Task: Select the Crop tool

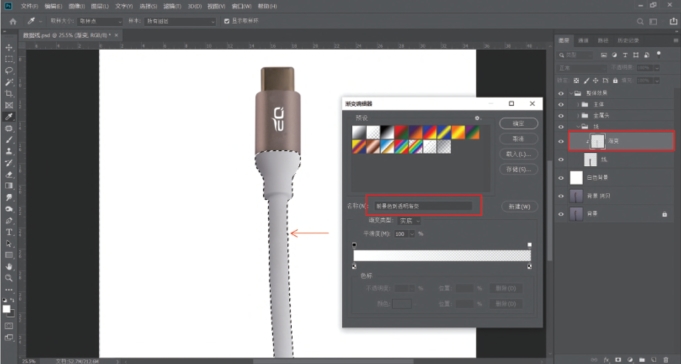Action: (x=9, y=93)
